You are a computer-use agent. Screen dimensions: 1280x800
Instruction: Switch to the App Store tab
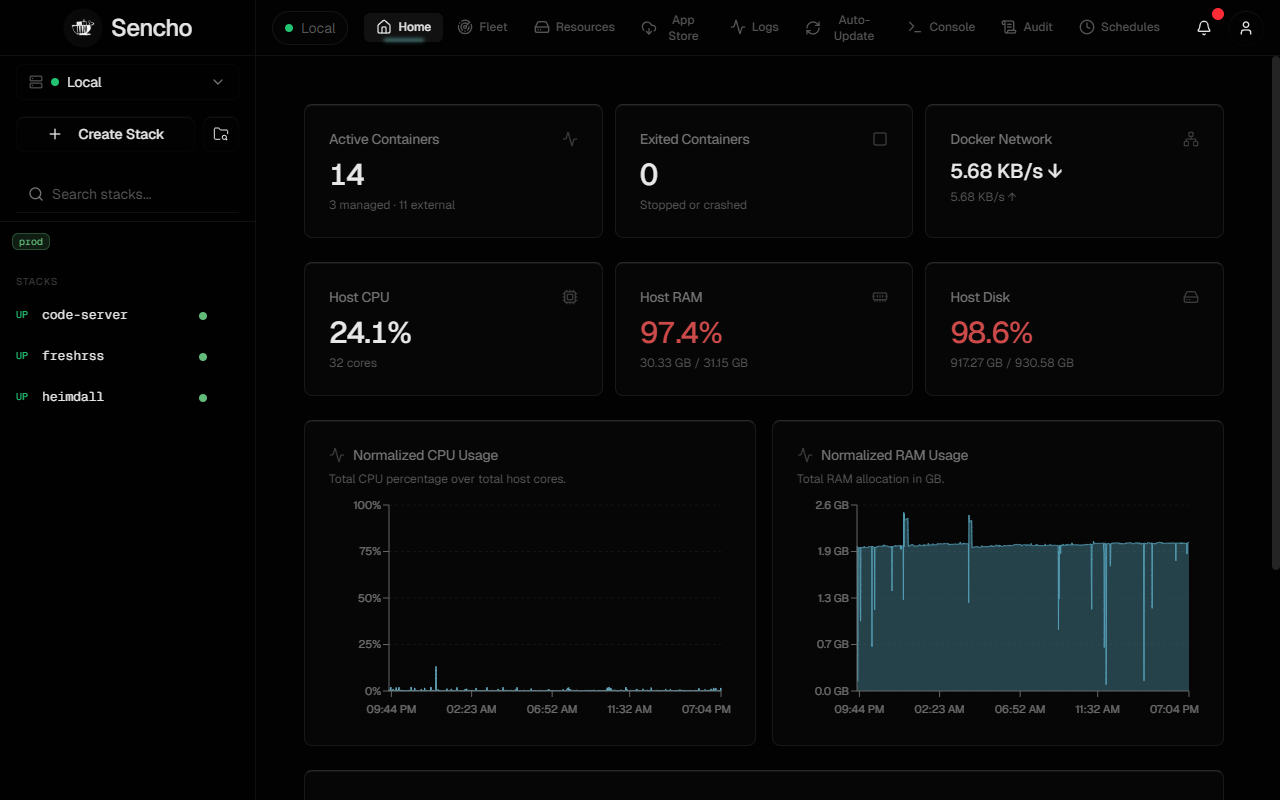point(671,28)
